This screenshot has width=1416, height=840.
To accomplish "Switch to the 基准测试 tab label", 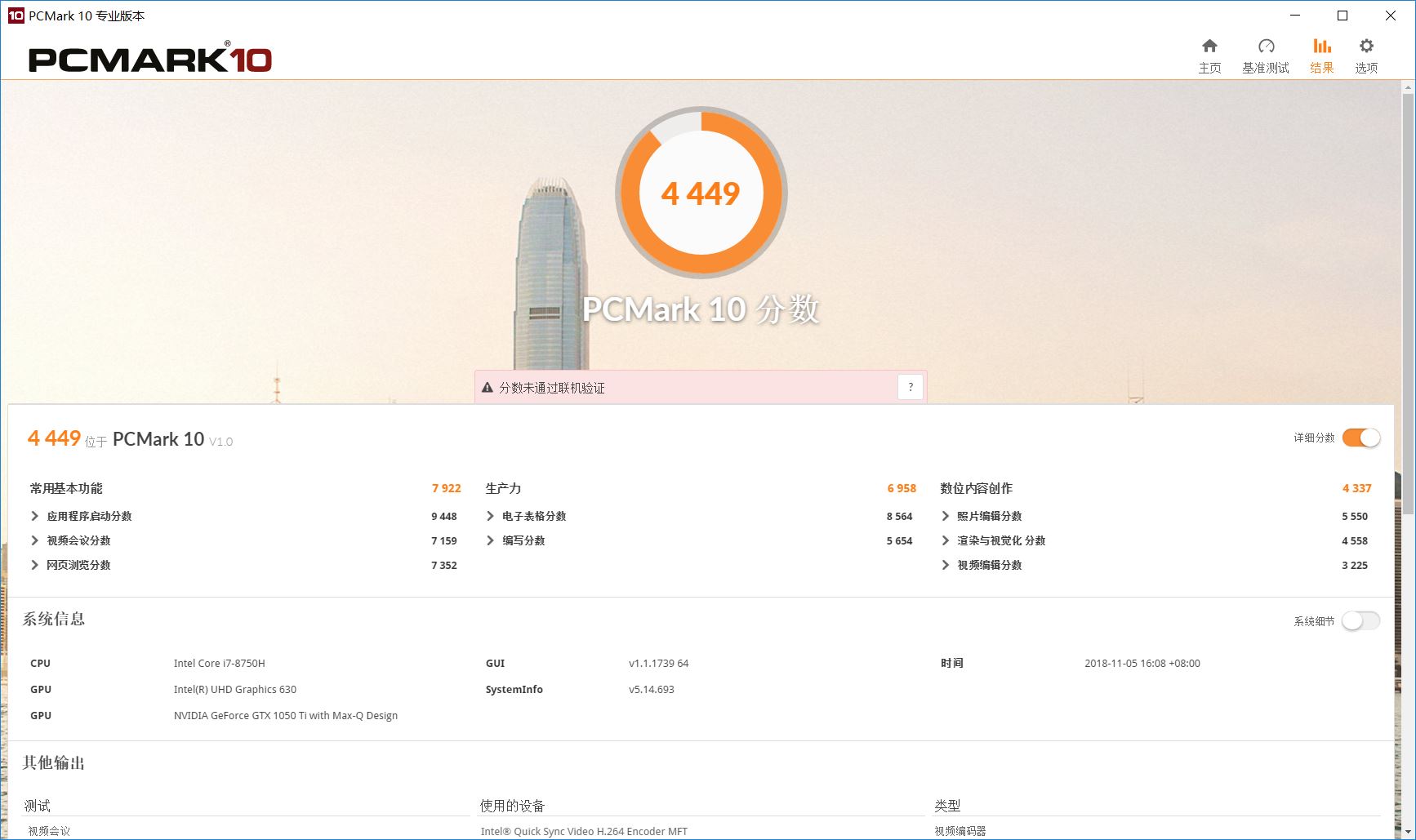I will point(1266,68).
